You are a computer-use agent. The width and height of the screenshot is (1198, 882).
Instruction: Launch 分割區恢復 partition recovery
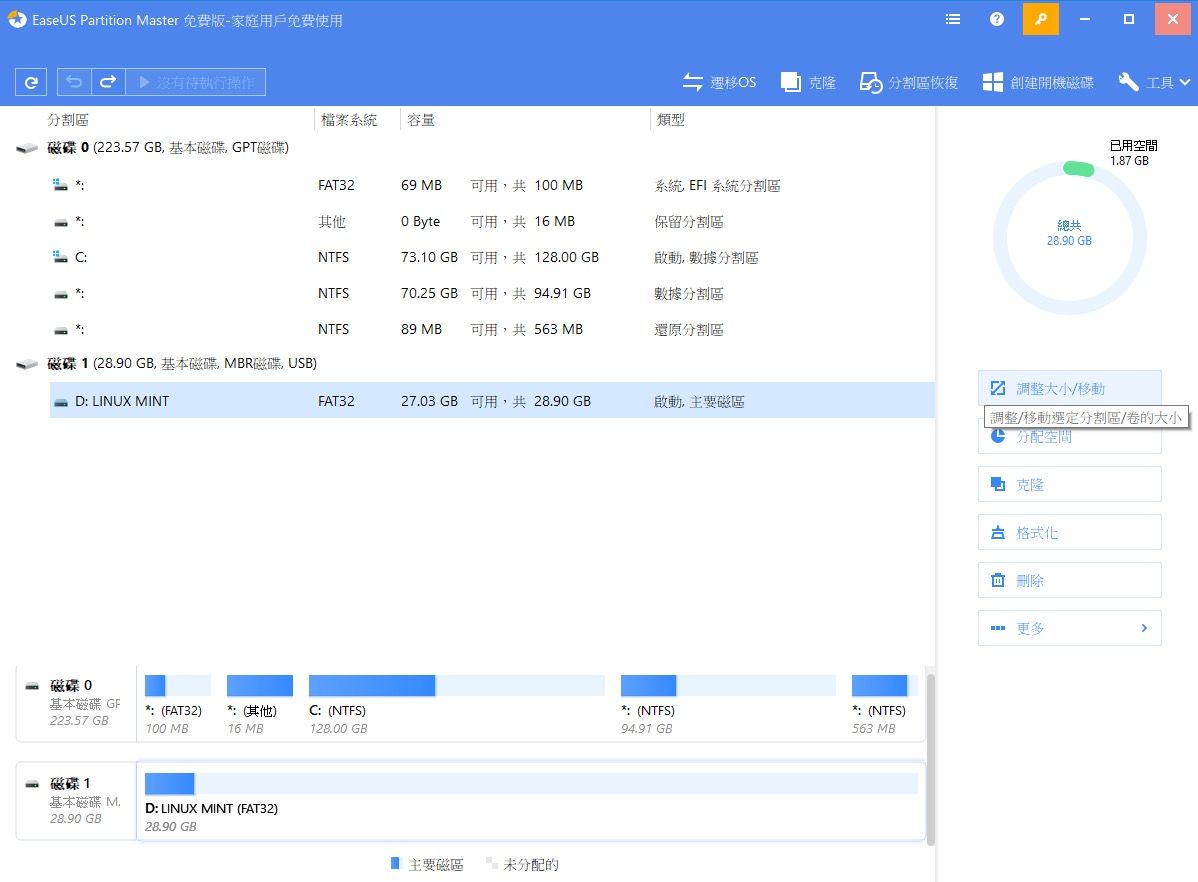(909, 82)
